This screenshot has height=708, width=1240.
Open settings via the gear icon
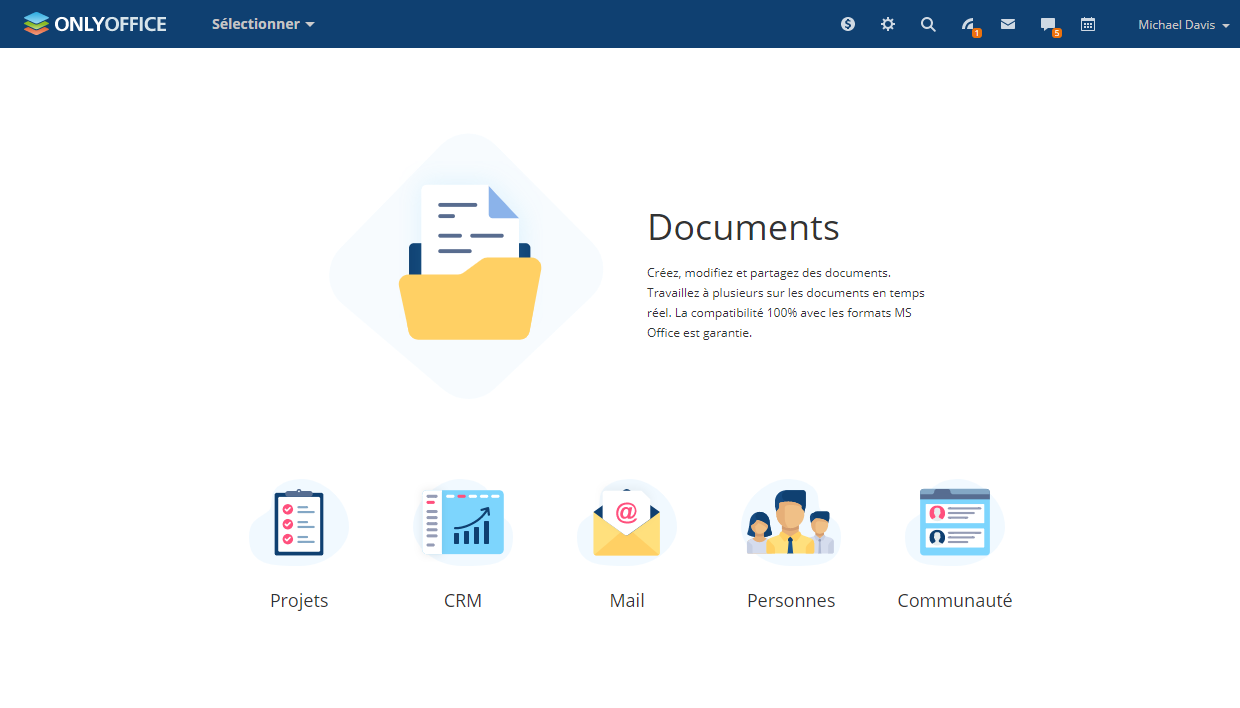coord(888,24)
